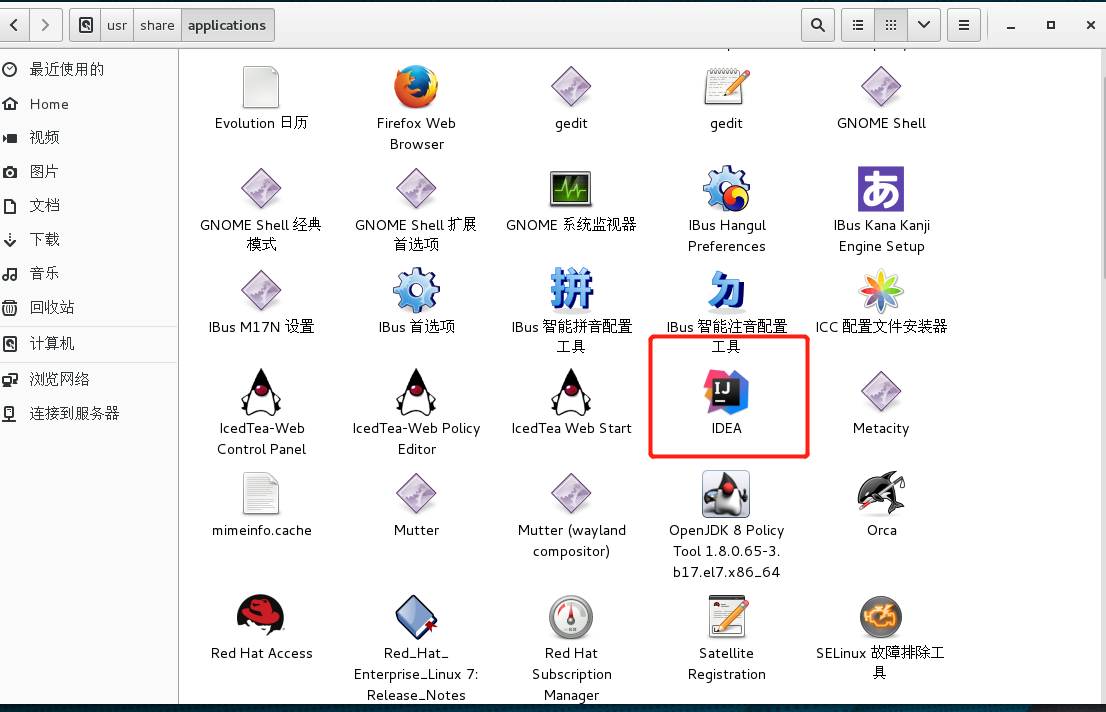Open the view options dropdown arrow
This screenshot has height=712, width=1106.
[x=924, y=25]
